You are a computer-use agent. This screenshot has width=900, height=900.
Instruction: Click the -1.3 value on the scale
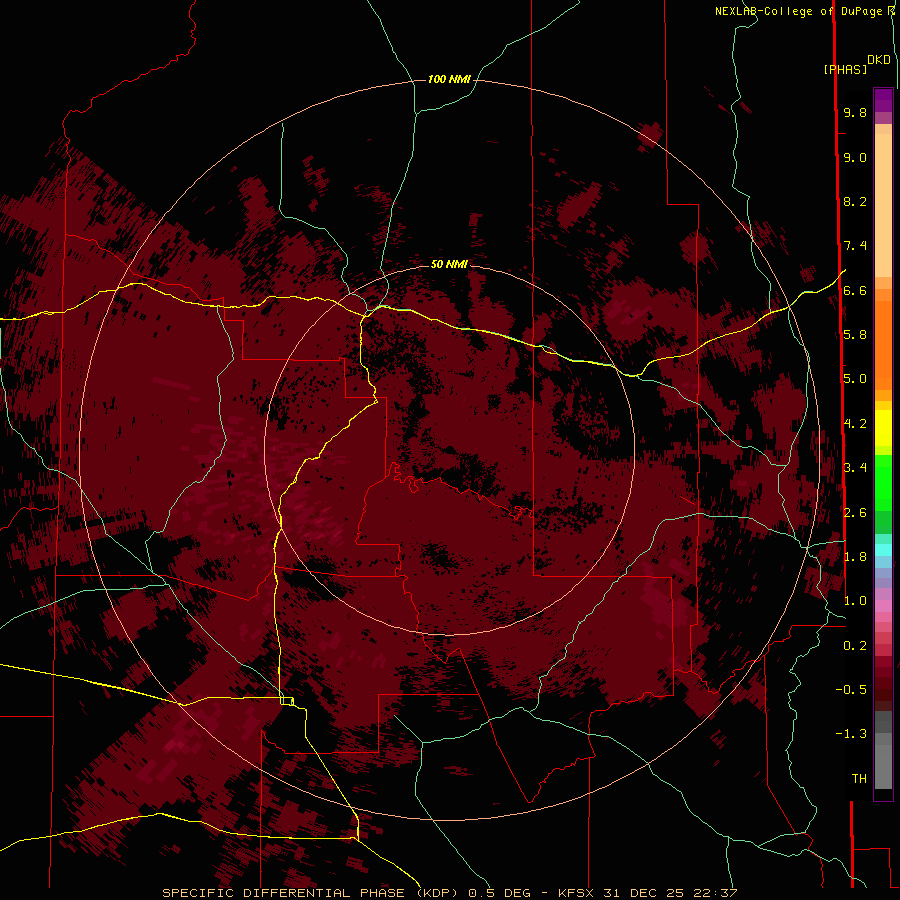pyautogui.click(x=851, y=734)
